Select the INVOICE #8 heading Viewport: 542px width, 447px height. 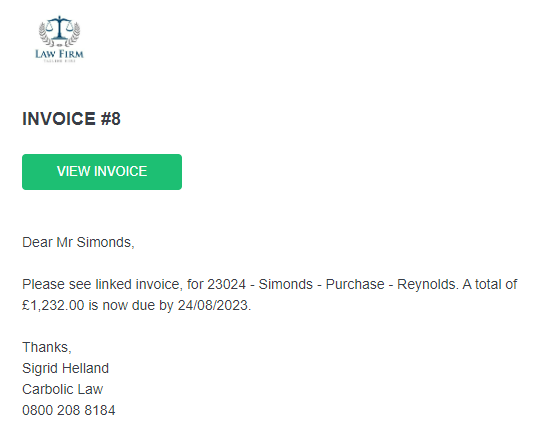(x=71, y=119)
